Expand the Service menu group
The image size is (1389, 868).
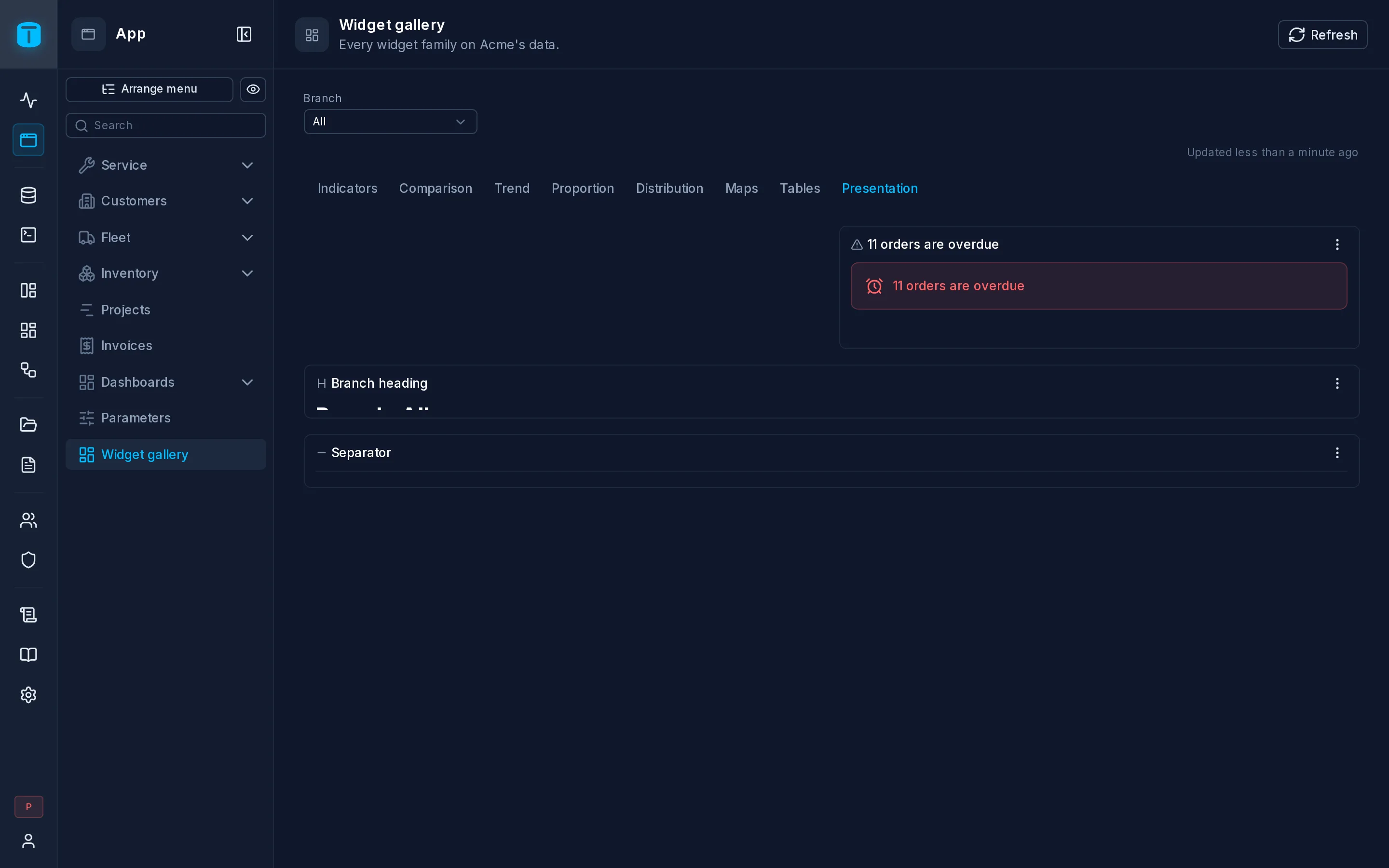(166, 165)
